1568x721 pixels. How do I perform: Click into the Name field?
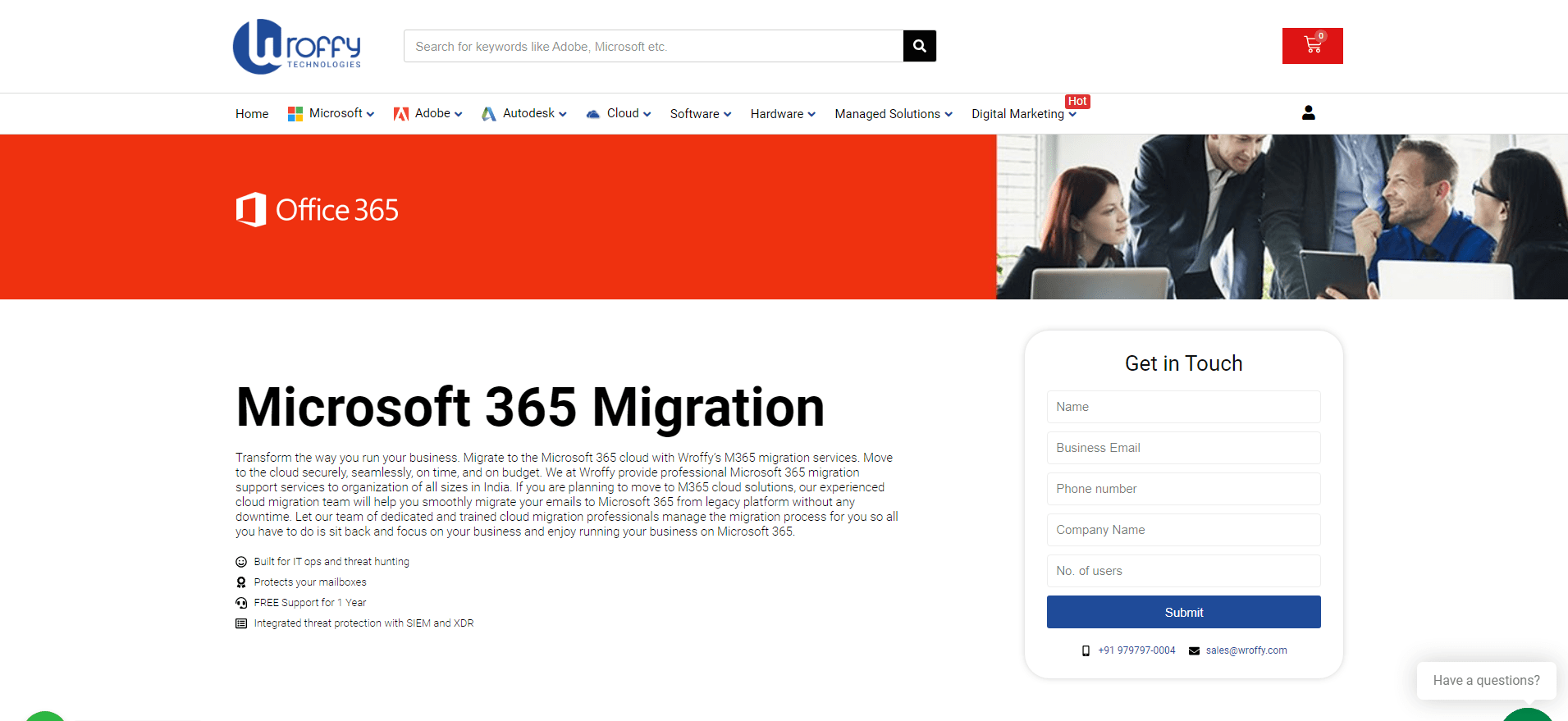(1183, 407)
